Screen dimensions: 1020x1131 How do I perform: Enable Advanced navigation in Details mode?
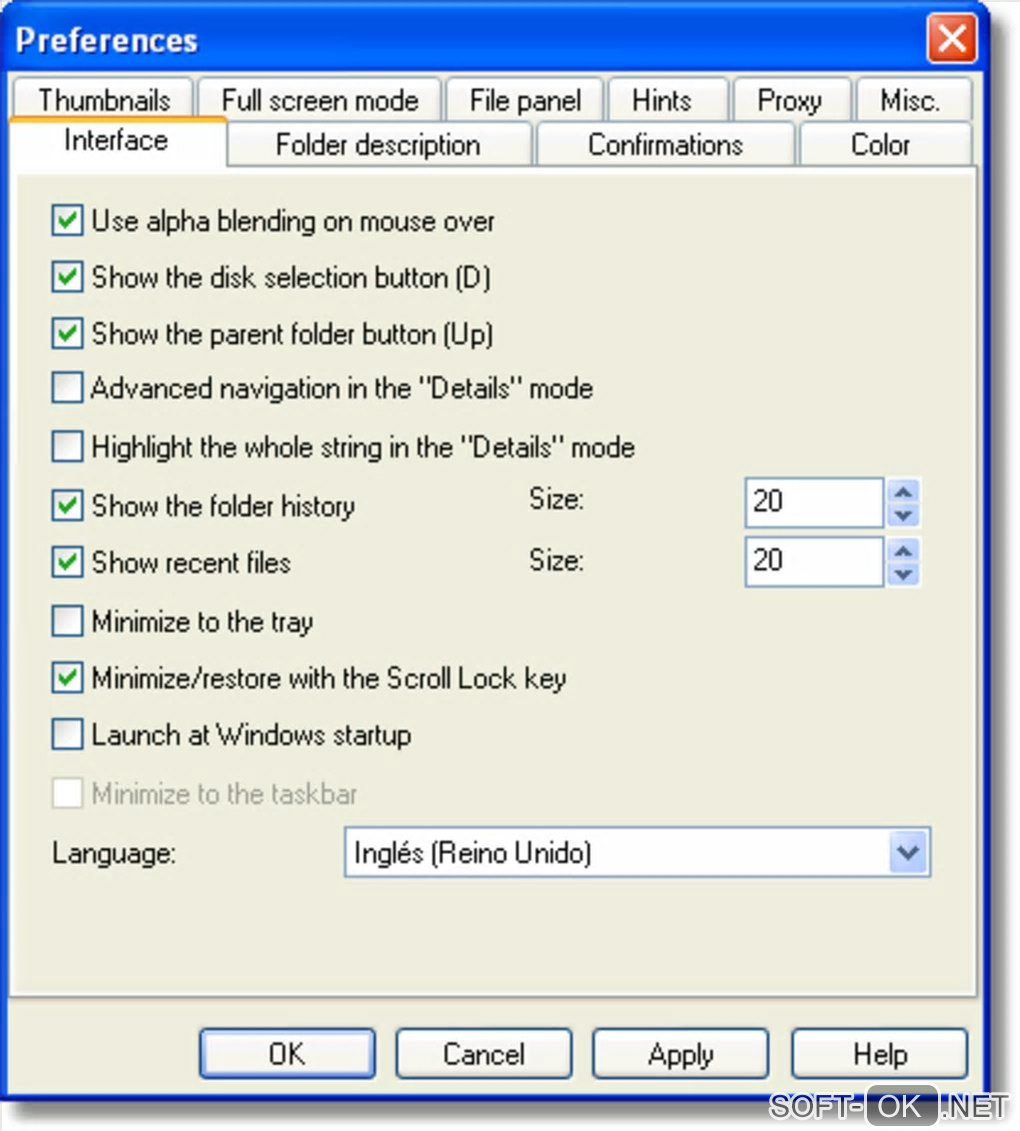(67, 388)
